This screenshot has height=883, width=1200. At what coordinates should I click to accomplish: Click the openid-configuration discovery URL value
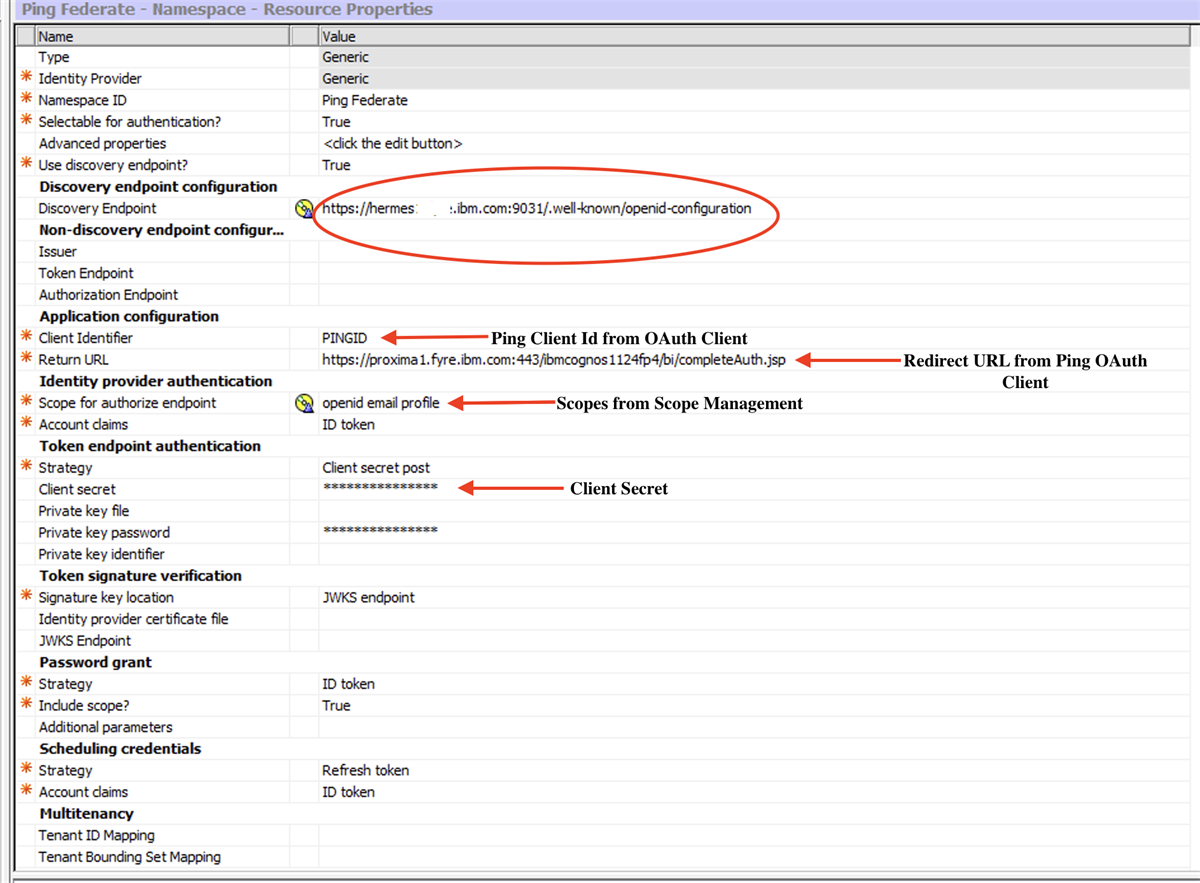(x=536, y=209)
